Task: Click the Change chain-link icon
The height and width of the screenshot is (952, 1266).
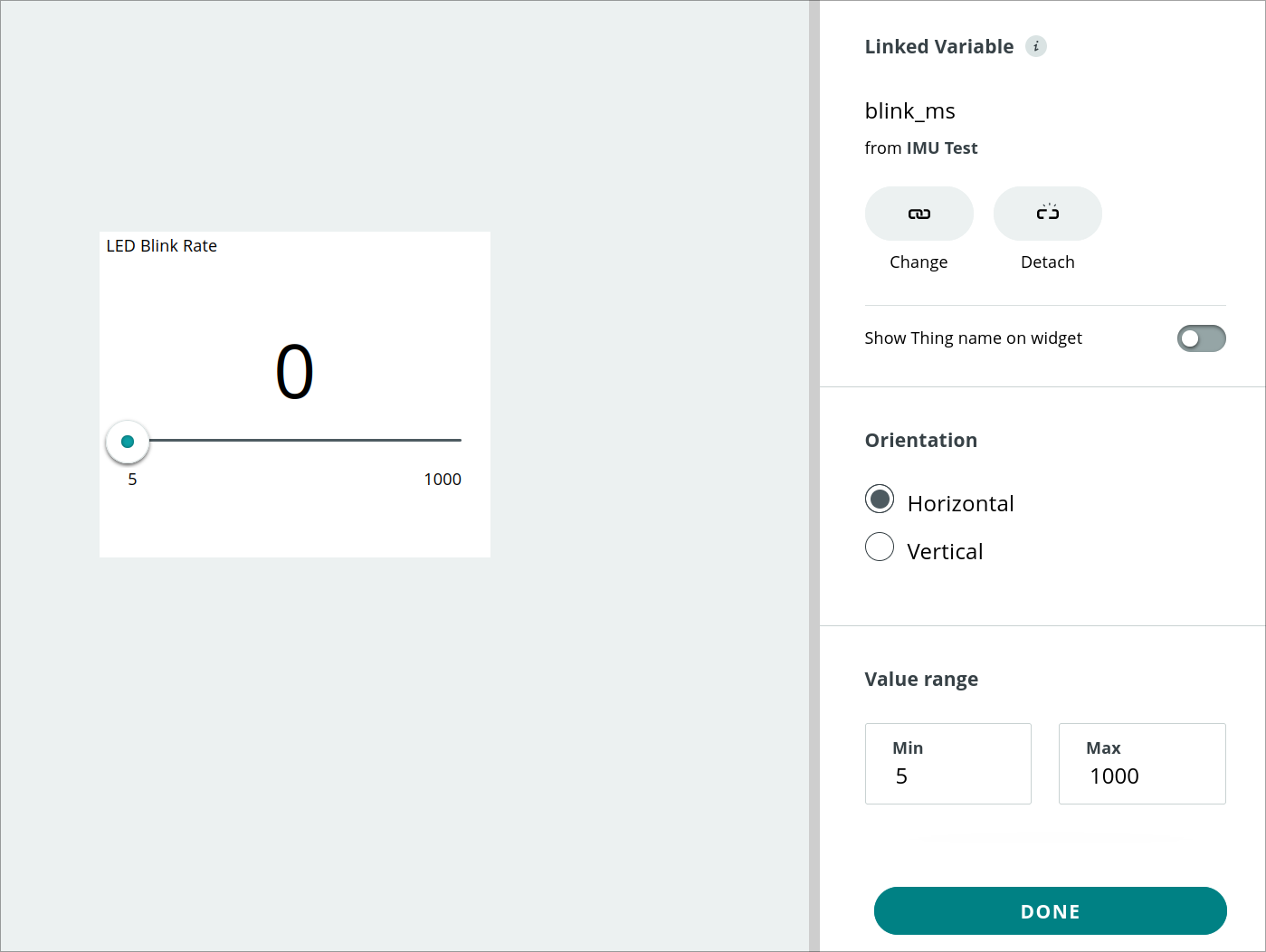Action: (919, 214)
